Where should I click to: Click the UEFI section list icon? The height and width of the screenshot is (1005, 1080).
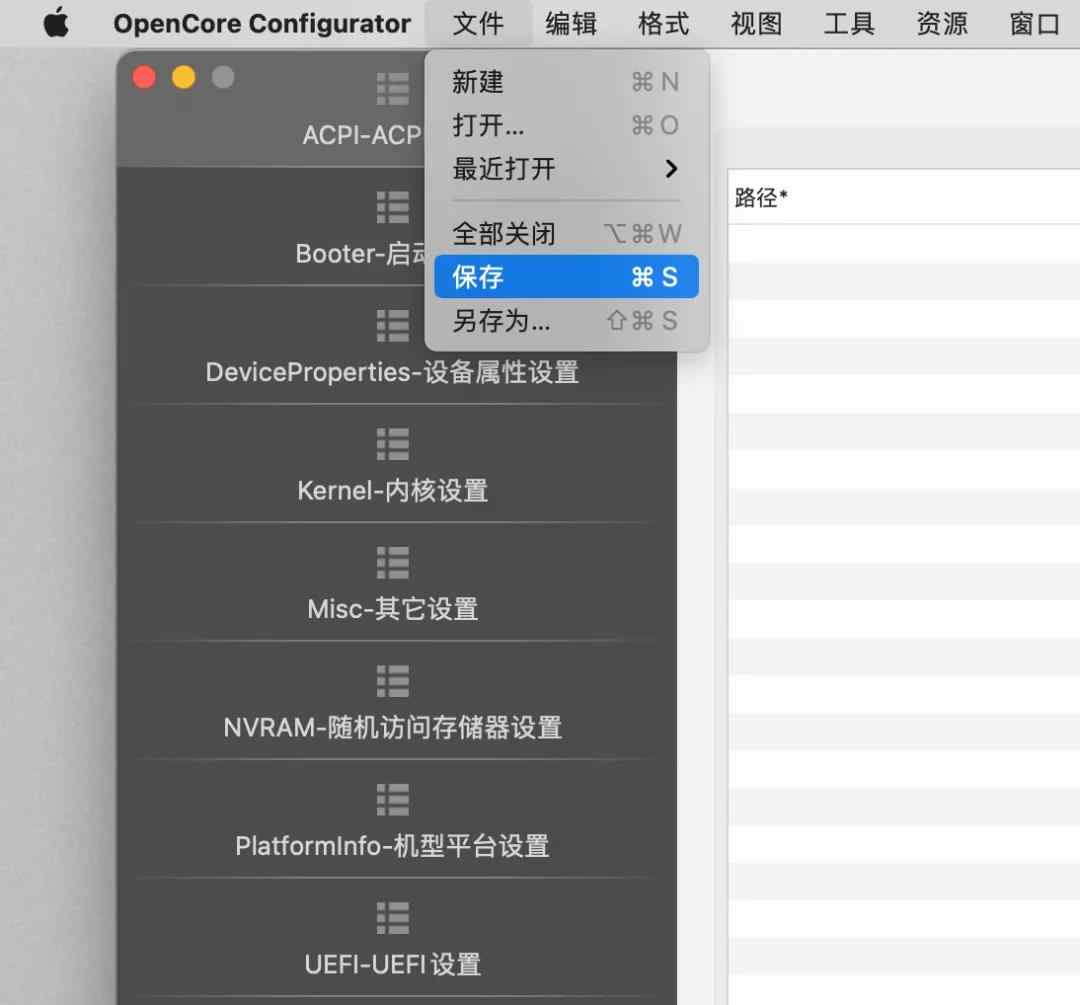point(393,918)
